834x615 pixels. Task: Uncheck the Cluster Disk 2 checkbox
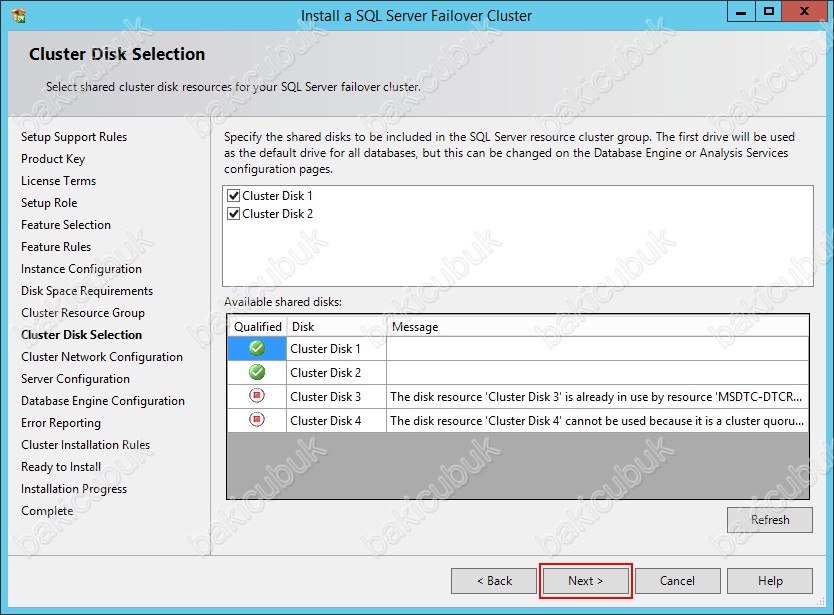click(233, 213)
